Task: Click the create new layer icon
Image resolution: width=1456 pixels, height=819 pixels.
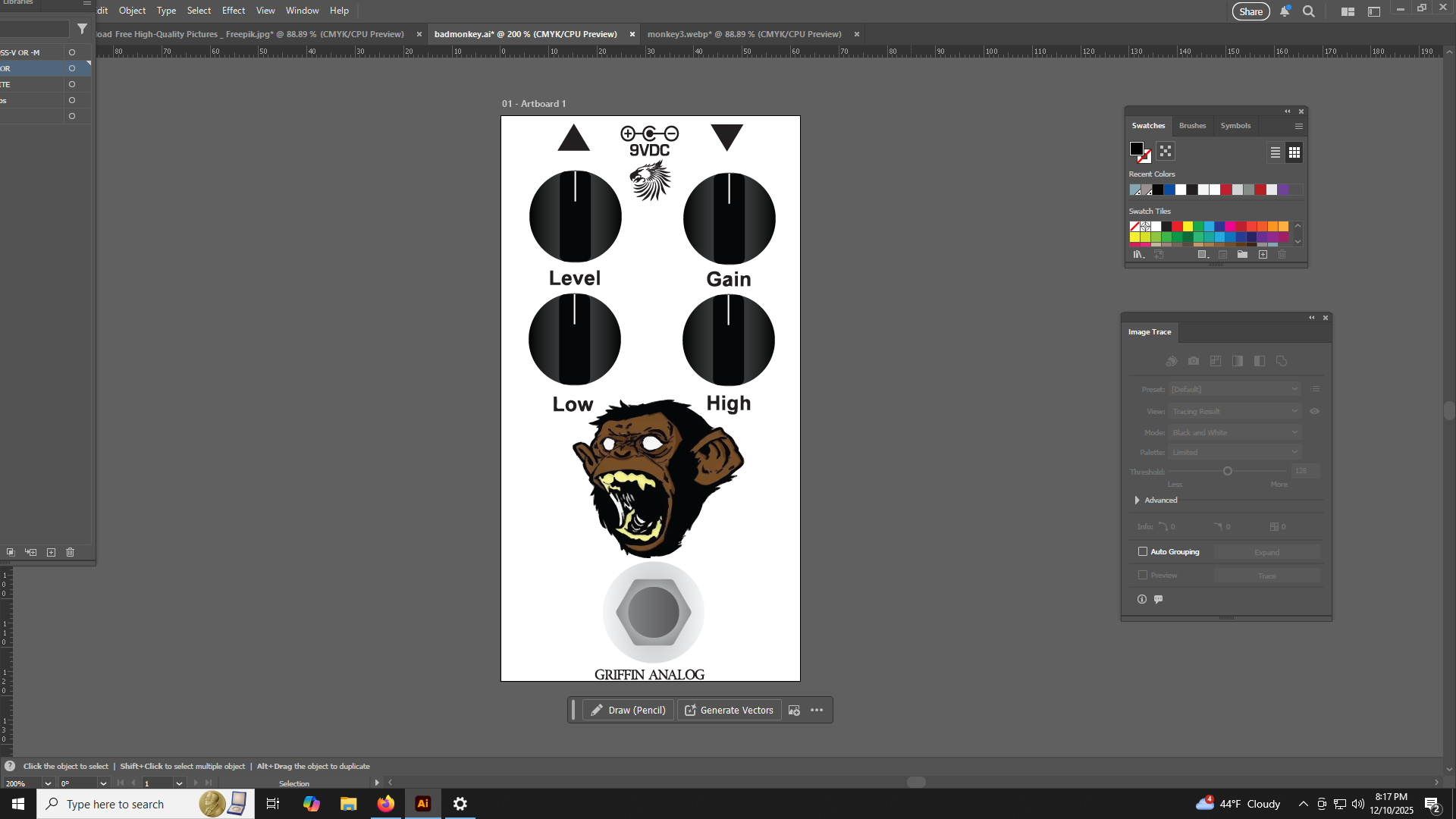Action: click(51, 553)
